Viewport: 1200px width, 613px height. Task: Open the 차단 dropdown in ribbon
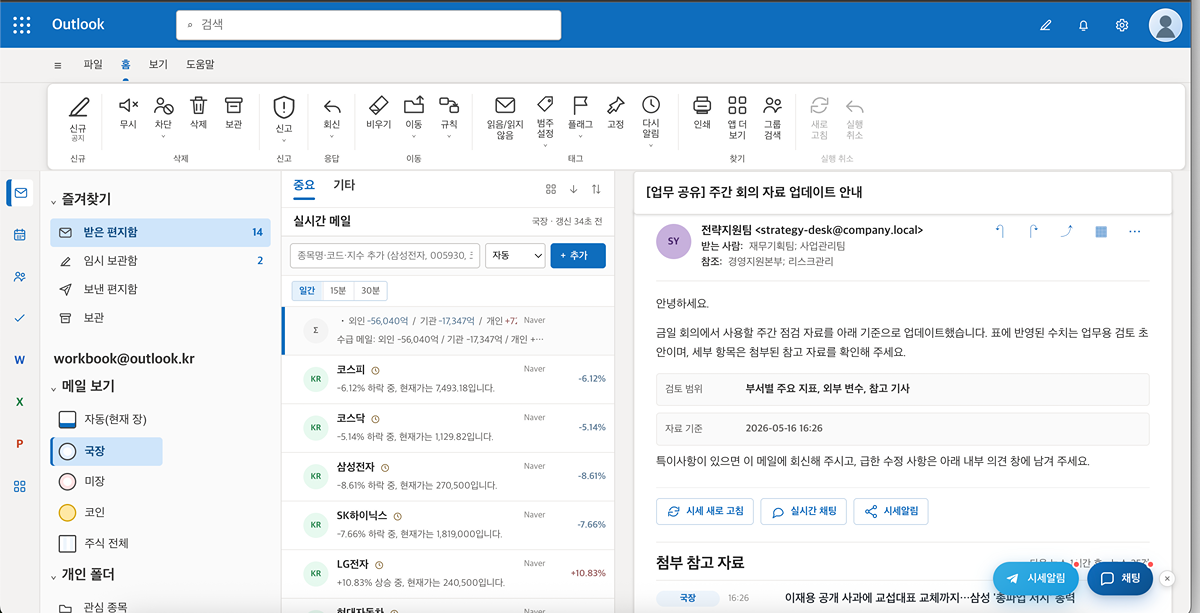163,137
